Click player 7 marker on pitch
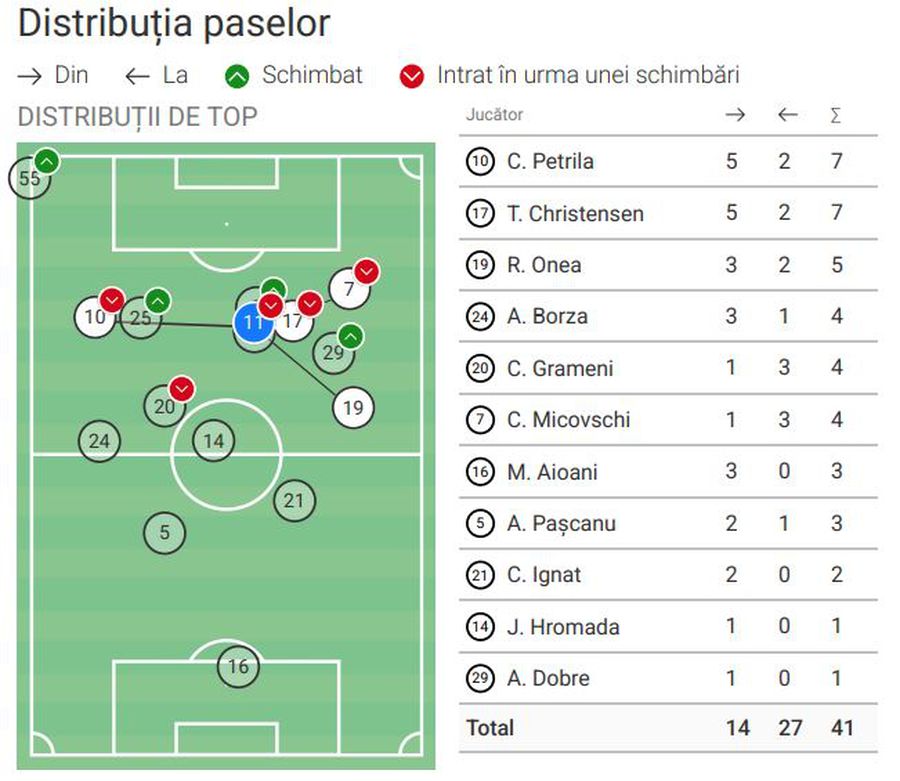The width and height of the screenshot is (900, 781). [x=348, y=291]
